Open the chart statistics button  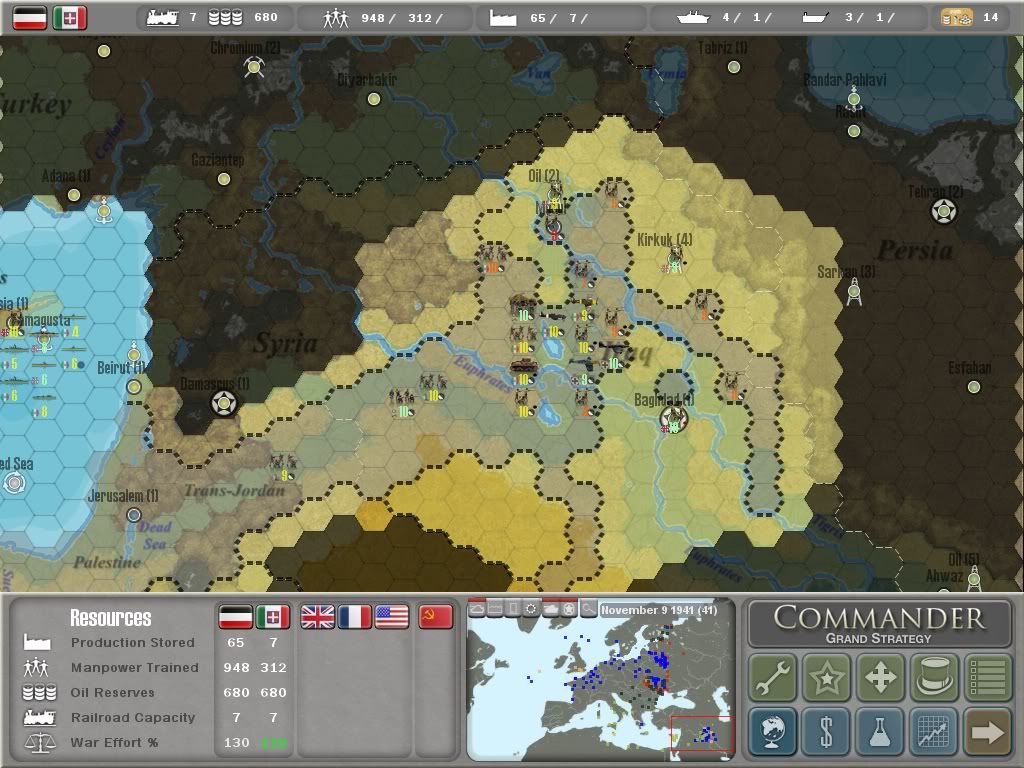click(934, 731)
